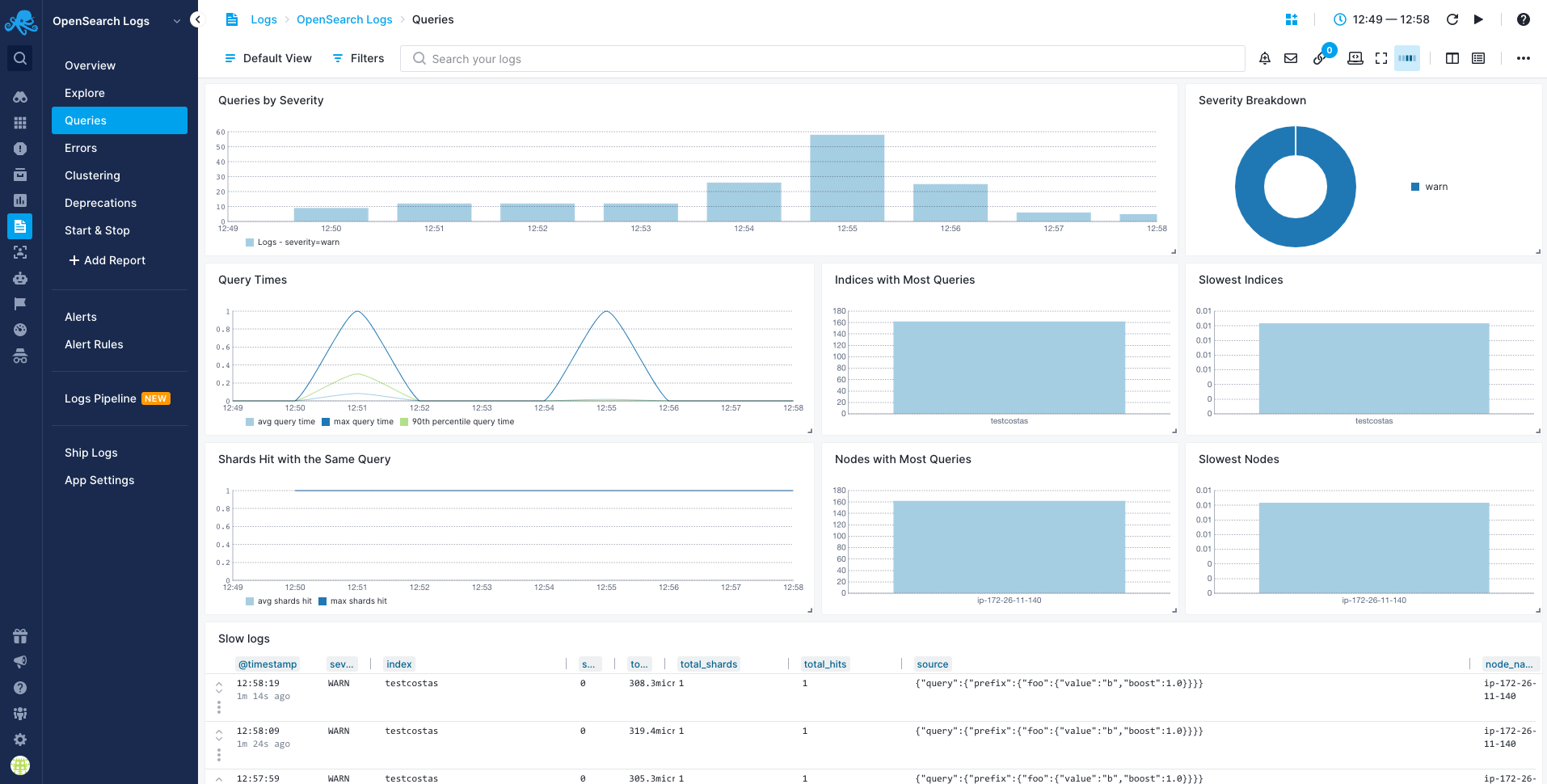Click the envelope email report icon
The image size is (1547, 784).
(1291, 58)
